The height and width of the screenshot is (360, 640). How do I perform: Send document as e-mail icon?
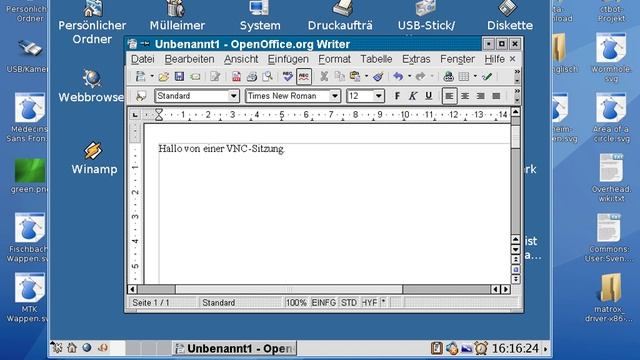tap(195, 77)
